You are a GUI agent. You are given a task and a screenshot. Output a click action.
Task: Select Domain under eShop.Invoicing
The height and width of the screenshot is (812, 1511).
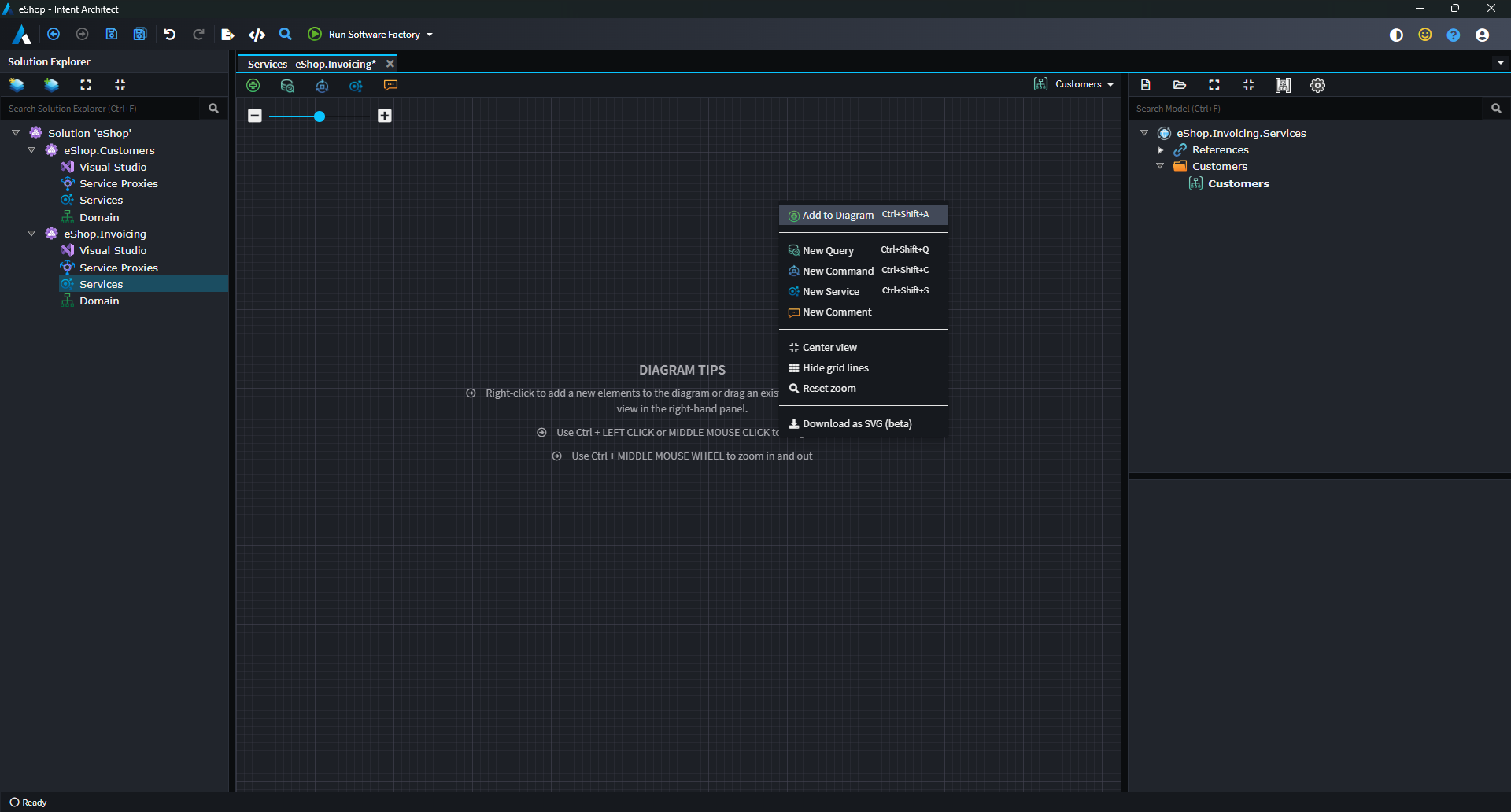coord(99,301)
